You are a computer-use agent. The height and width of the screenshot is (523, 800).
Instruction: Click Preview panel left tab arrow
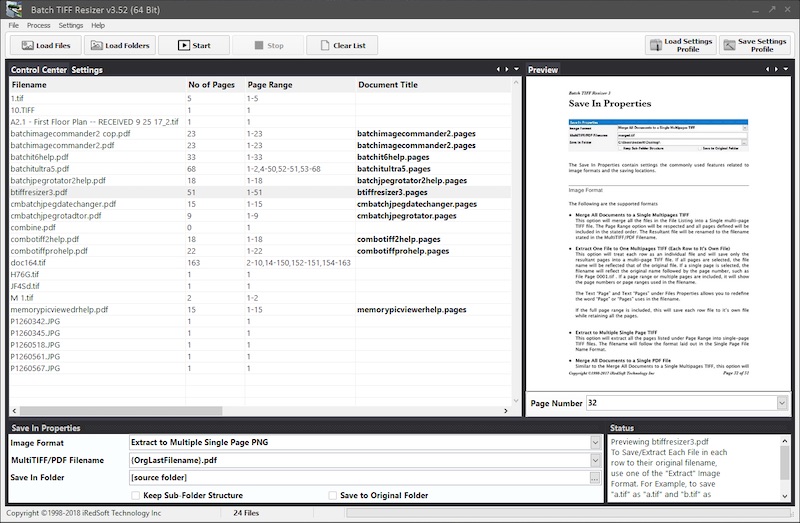[x=767, y=69]
